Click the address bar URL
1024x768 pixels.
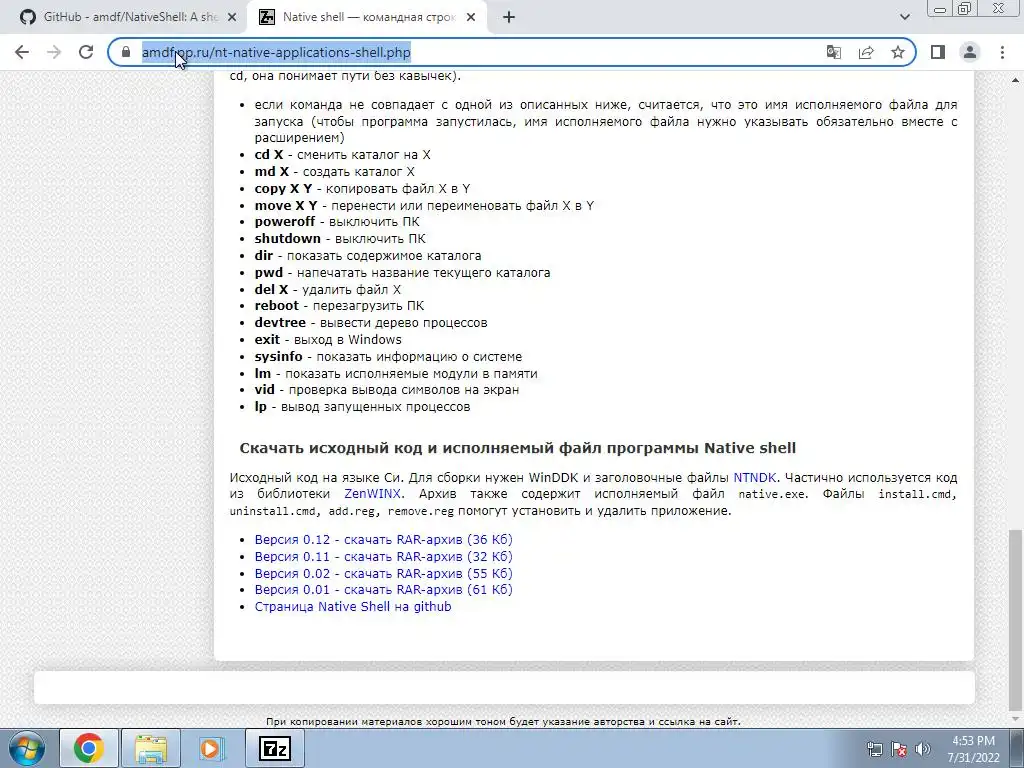point(276,52)
